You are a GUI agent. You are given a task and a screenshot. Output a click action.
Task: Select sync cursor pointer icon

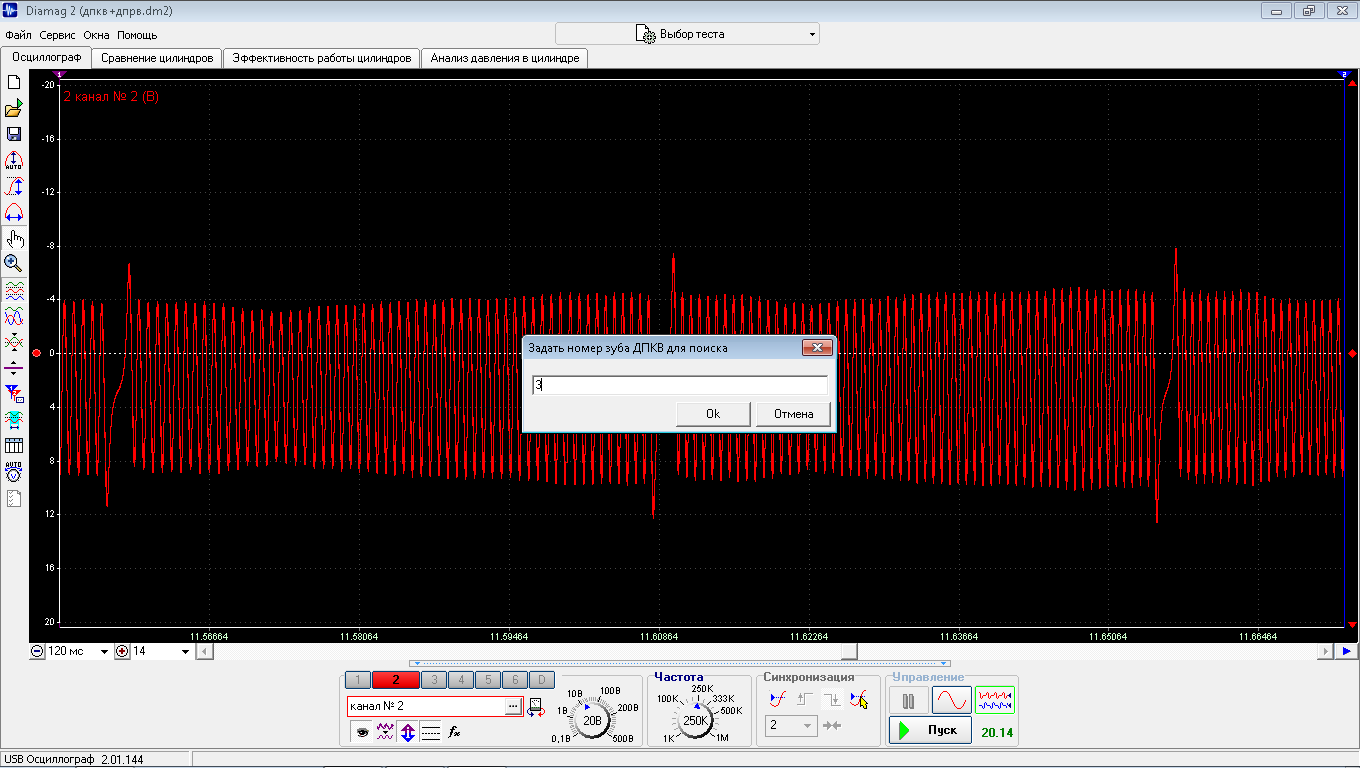tap(858, 699)
